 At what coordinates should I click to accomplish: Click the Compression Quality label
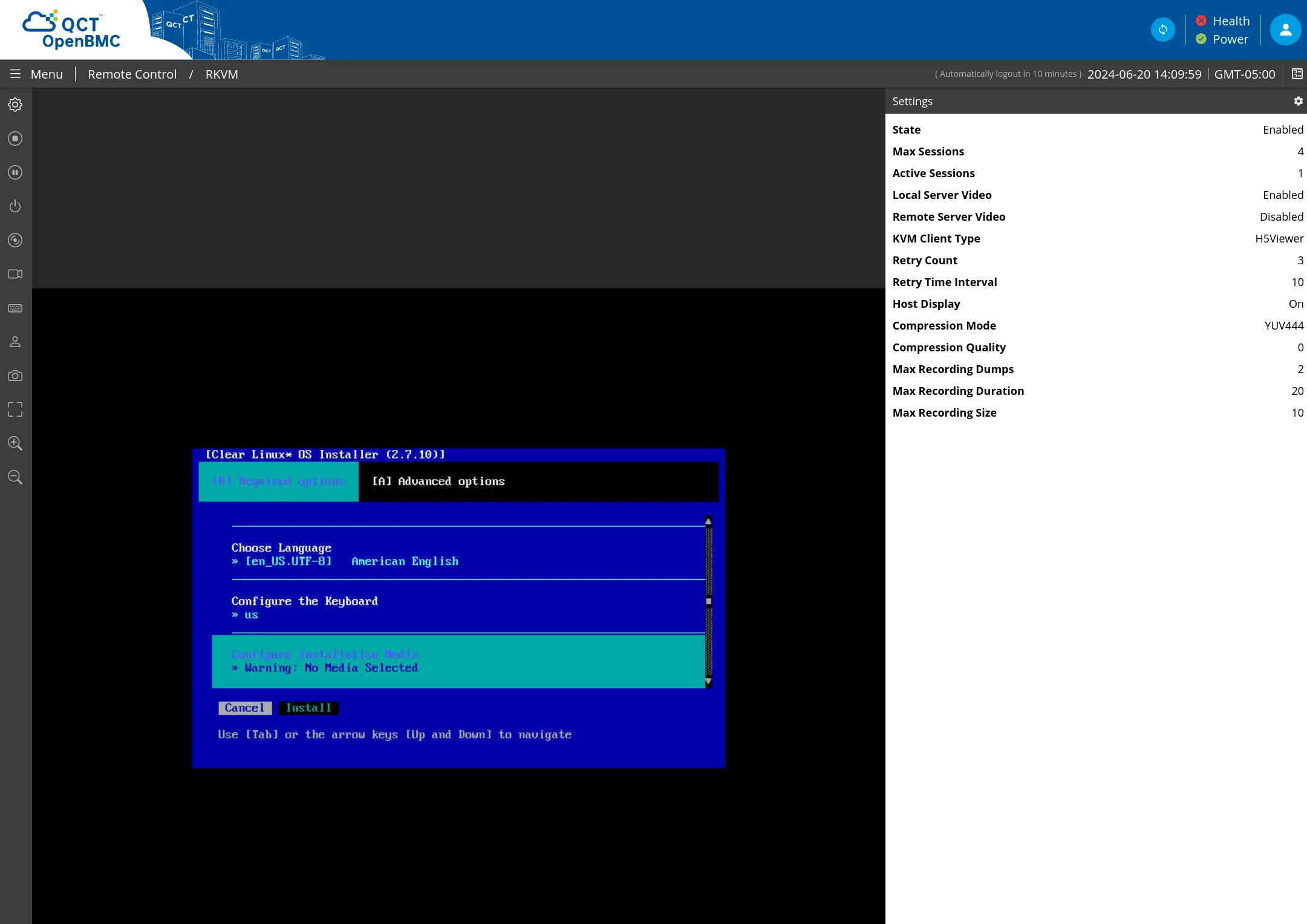tap(949, 347)
